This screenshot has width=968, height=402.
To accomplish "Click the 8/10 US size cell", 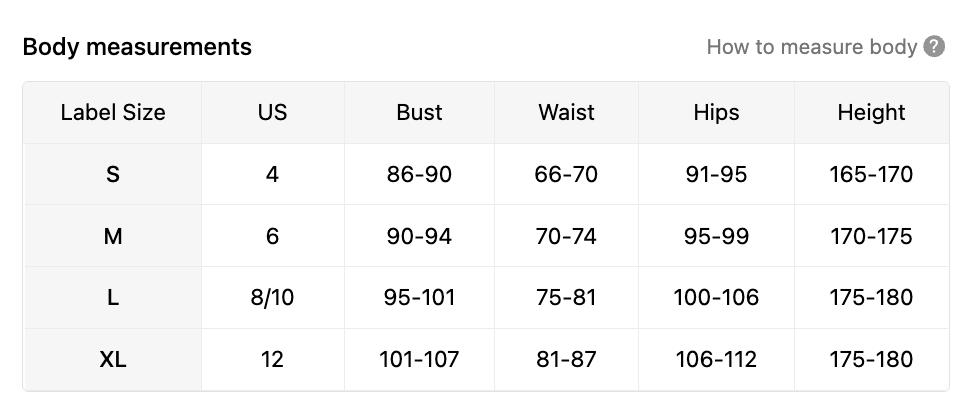I will 272,298.
